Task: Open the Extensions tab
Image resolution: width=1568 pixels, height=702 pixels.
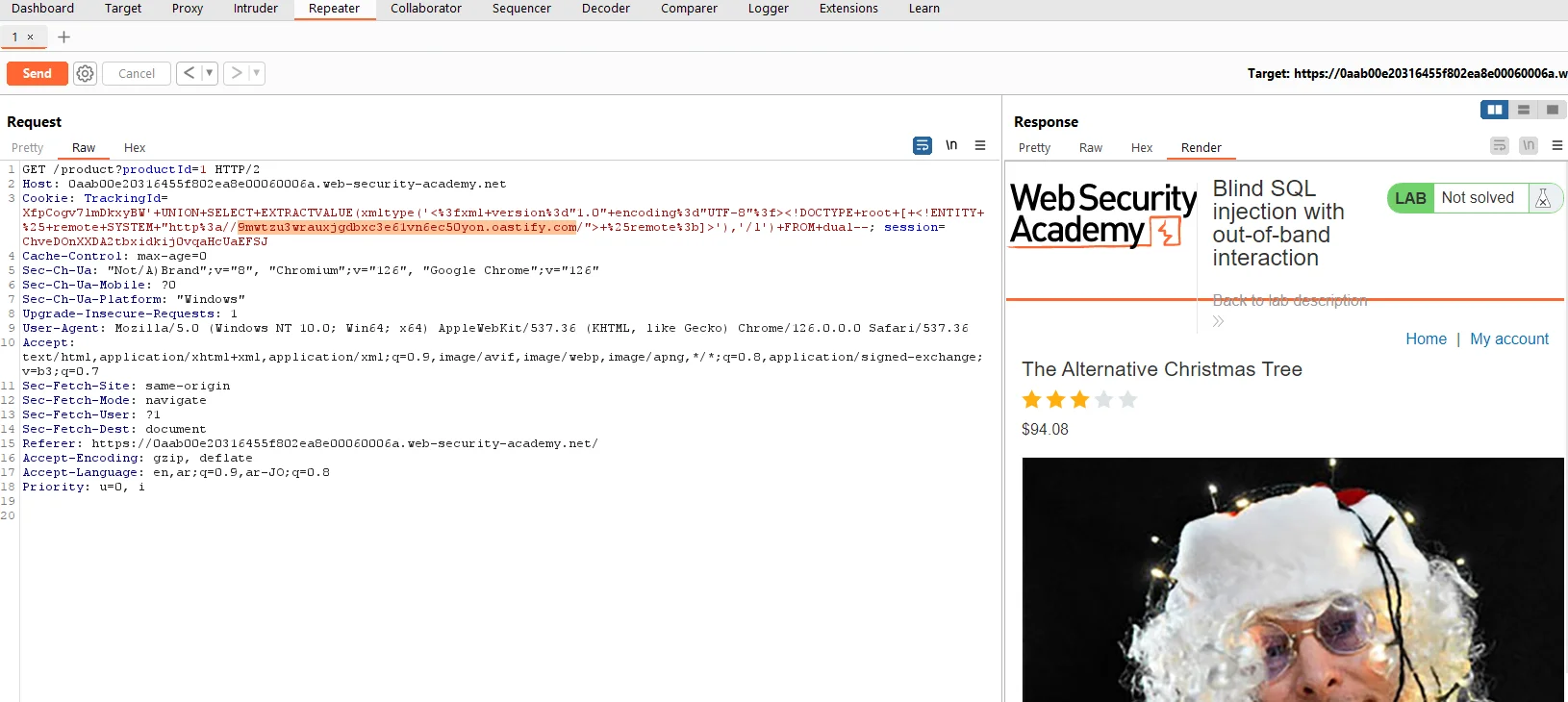Action: (x=848, y=9)
